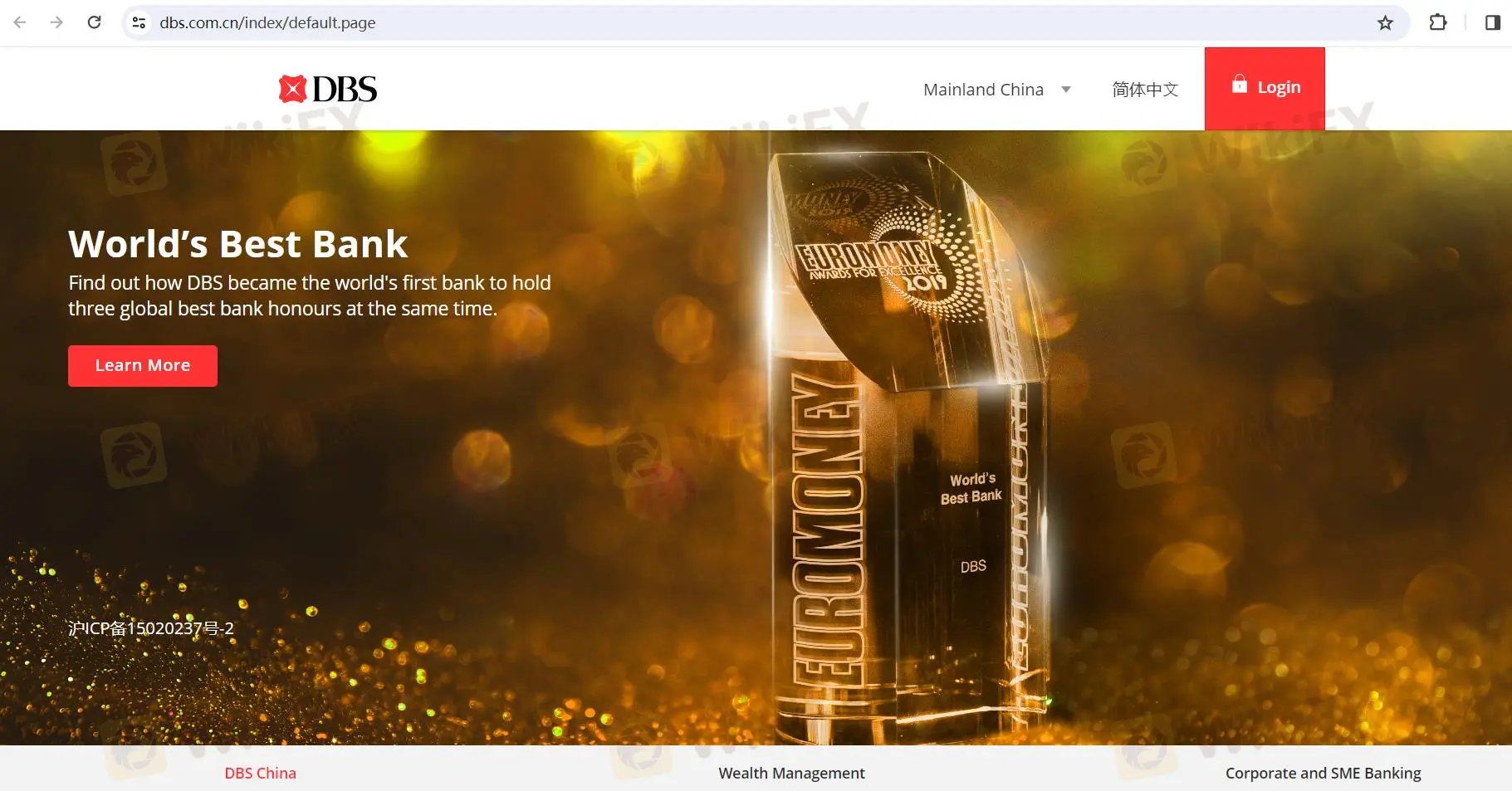1512x791 pixels.
Task: Click the red Login button
Action: tap(1265, 88)
